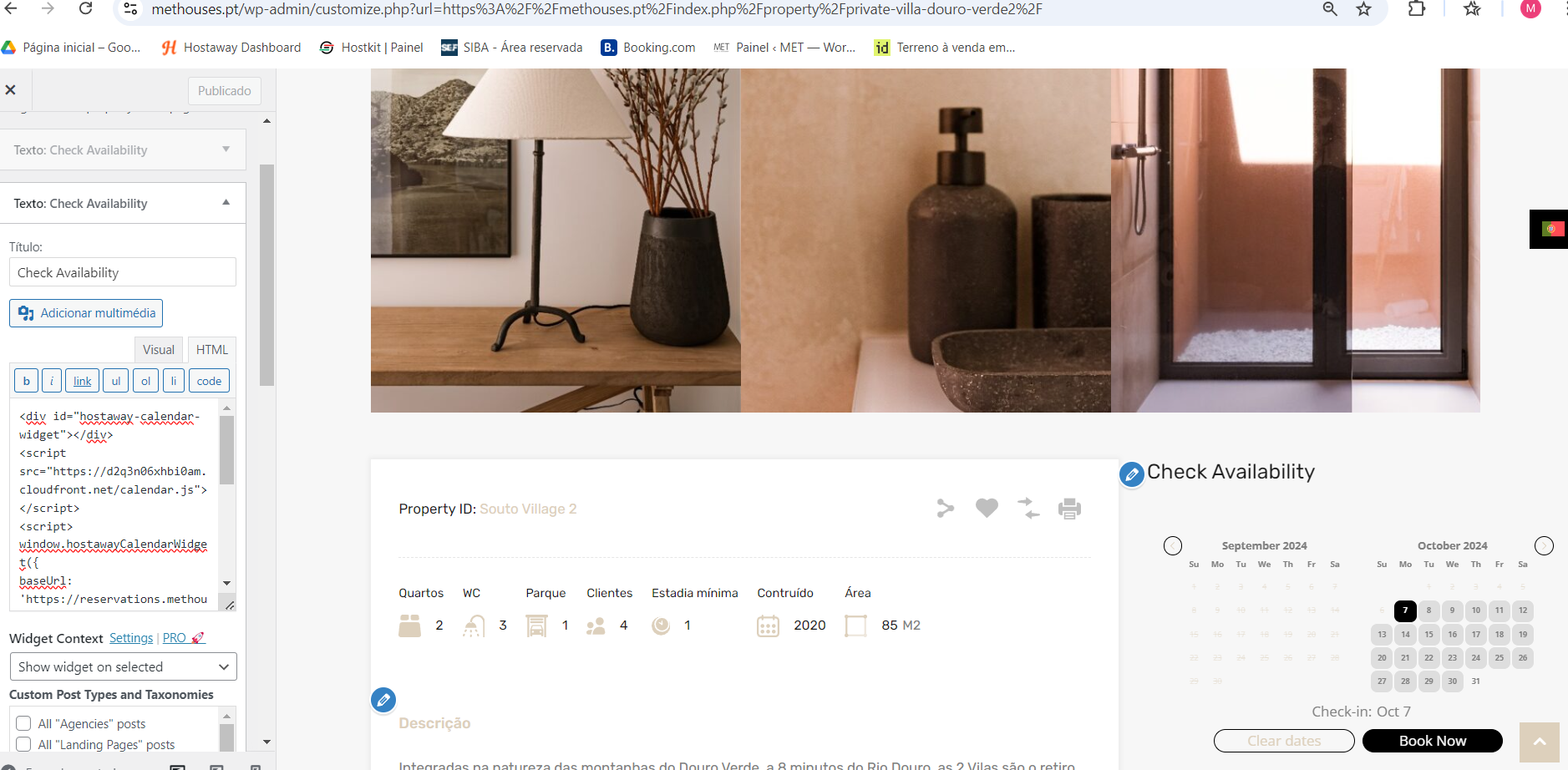Click the sidebar scroll down arrow
The height and width of the screenshot is (770, 1568).
coord(266,742)
